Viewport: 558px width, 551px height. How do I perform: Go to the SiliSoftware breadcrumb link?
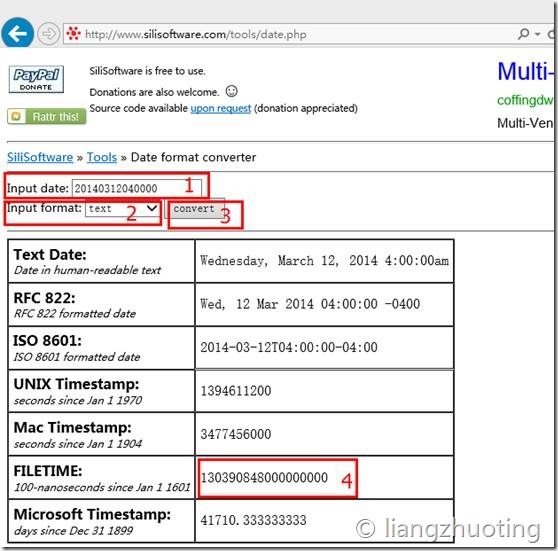click(40, 157)
